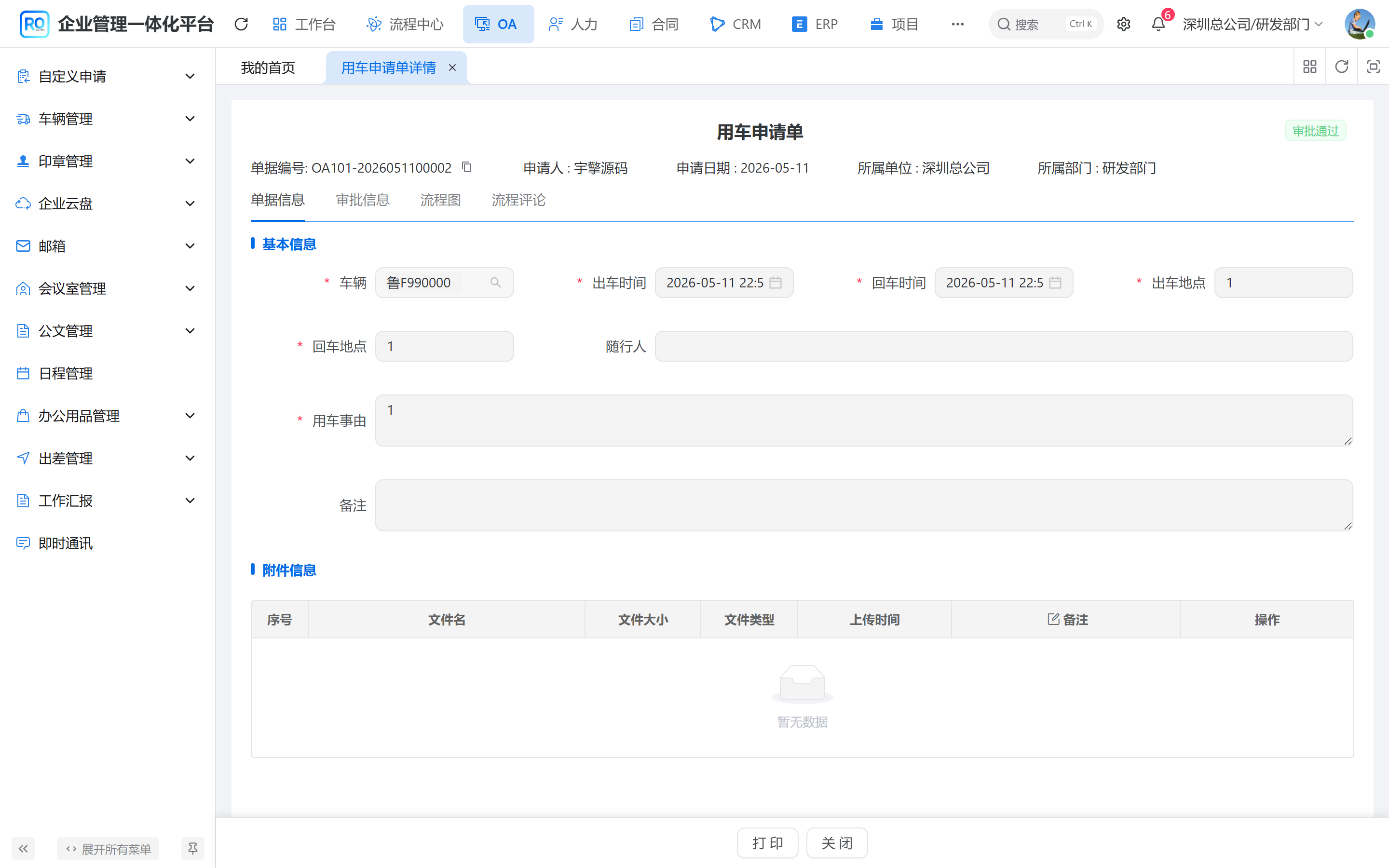
Task: Click the vehicle search magnifier icon
Action: [495, 283]
